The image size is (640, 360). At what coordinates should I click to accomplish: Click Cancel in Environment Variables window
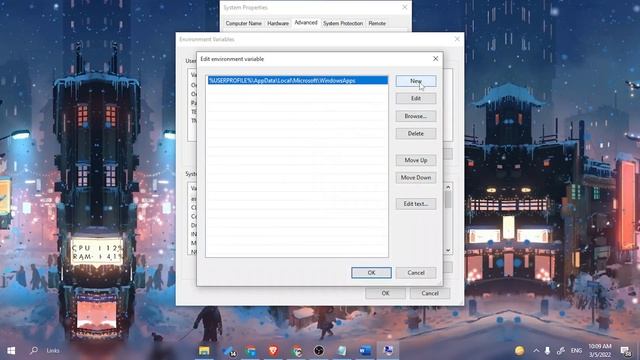coord(430,293)
